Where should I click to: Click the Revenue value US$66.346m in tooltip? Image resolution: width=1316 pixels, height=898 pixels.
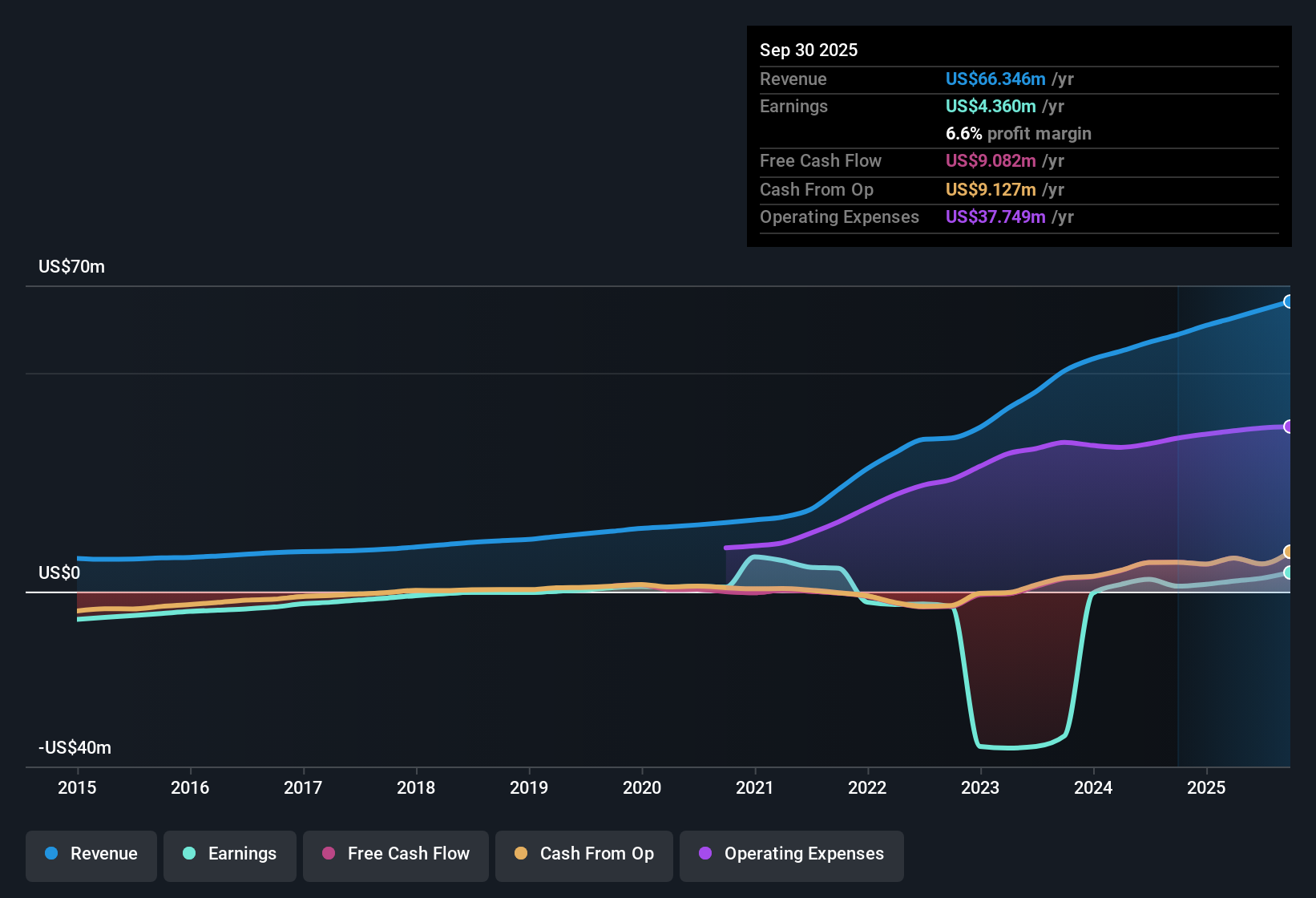[995, 79]
